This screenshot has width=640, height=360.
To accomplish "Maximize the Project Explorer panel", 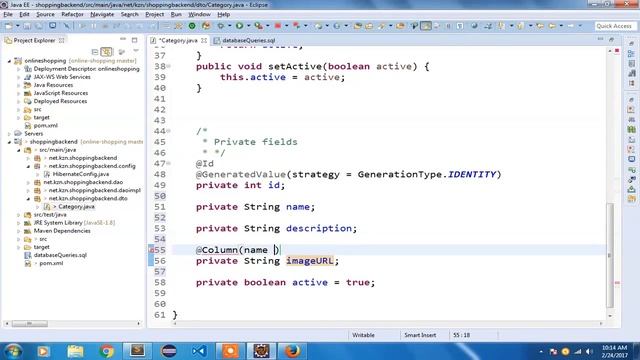I will pos(134,40).
